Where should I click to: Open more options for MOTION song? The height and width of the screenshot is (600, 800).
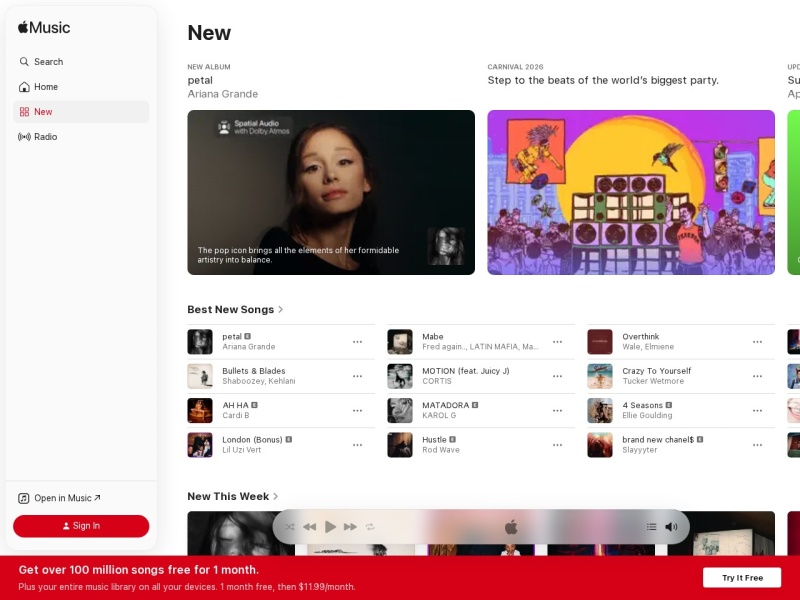click(557, 376)
